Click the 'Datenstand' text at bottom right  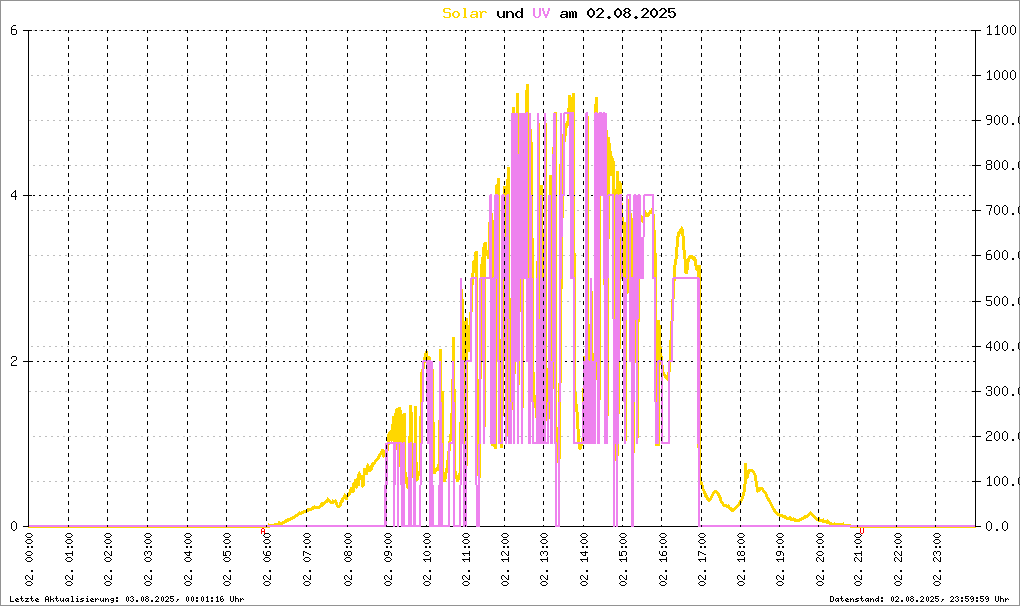(x=921, y=598)
